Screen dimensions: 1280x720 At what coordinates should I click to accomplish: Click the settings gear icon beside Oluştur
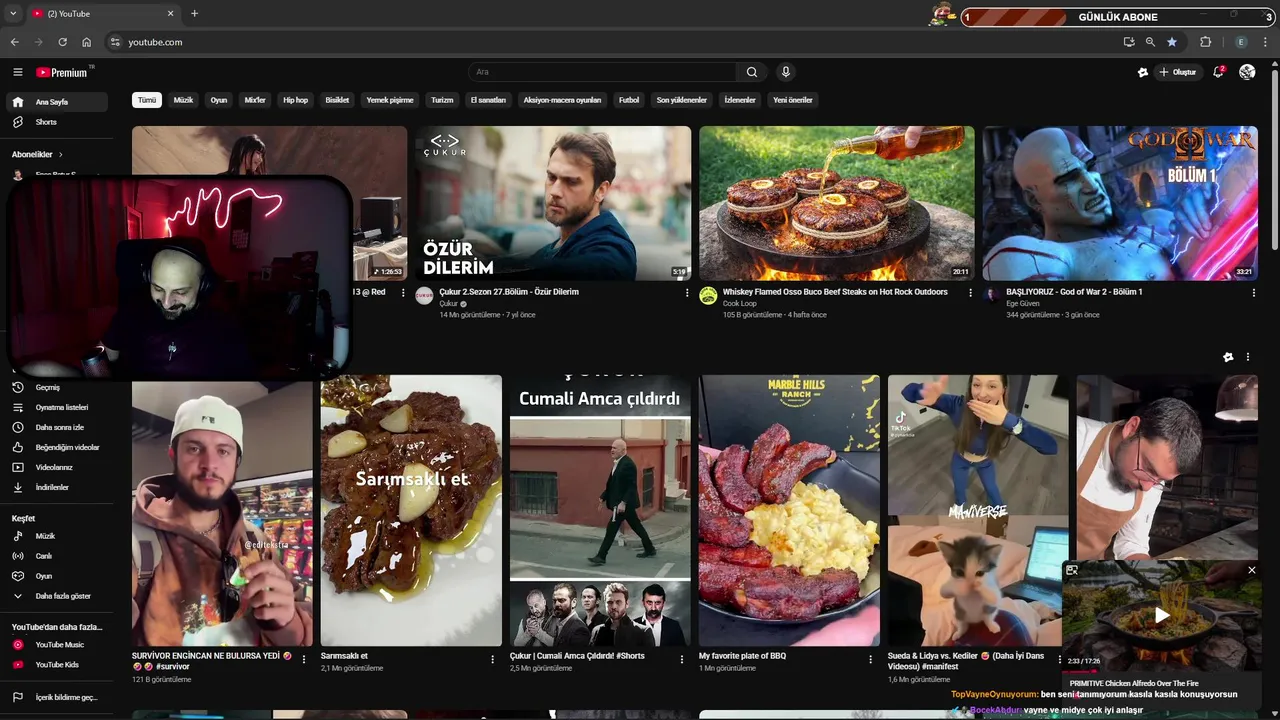tap(1143, 72)
